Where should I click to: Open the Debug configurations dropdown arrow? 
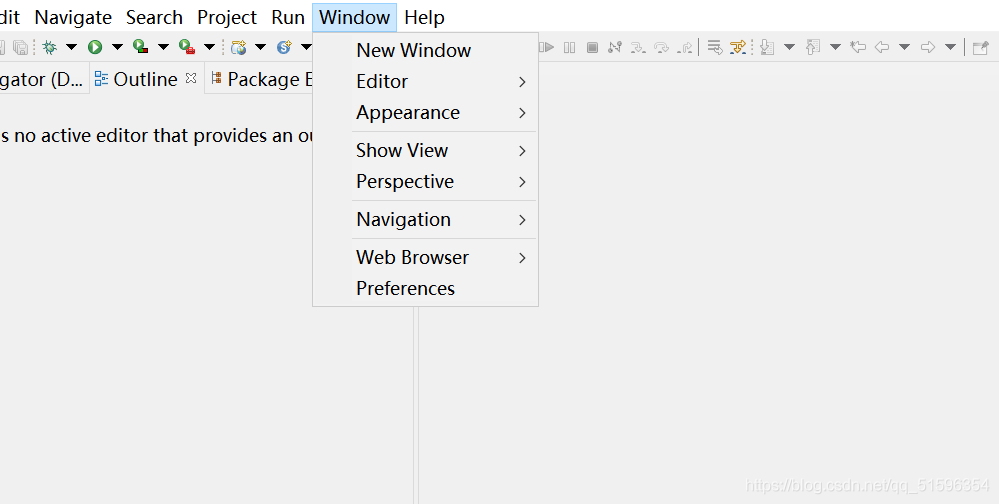(71, 47)
